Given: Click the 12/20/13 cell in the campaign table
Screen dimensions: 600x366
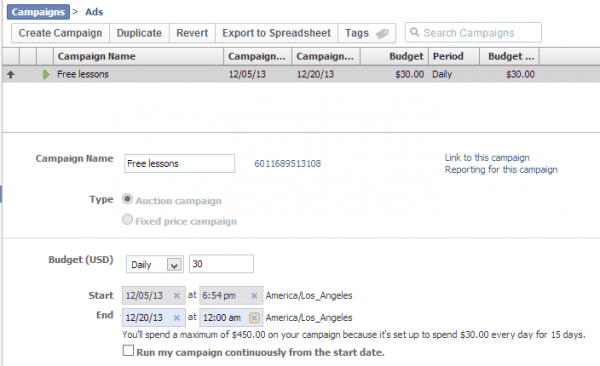Looking at the screenshot, I should tap(315, 74).
